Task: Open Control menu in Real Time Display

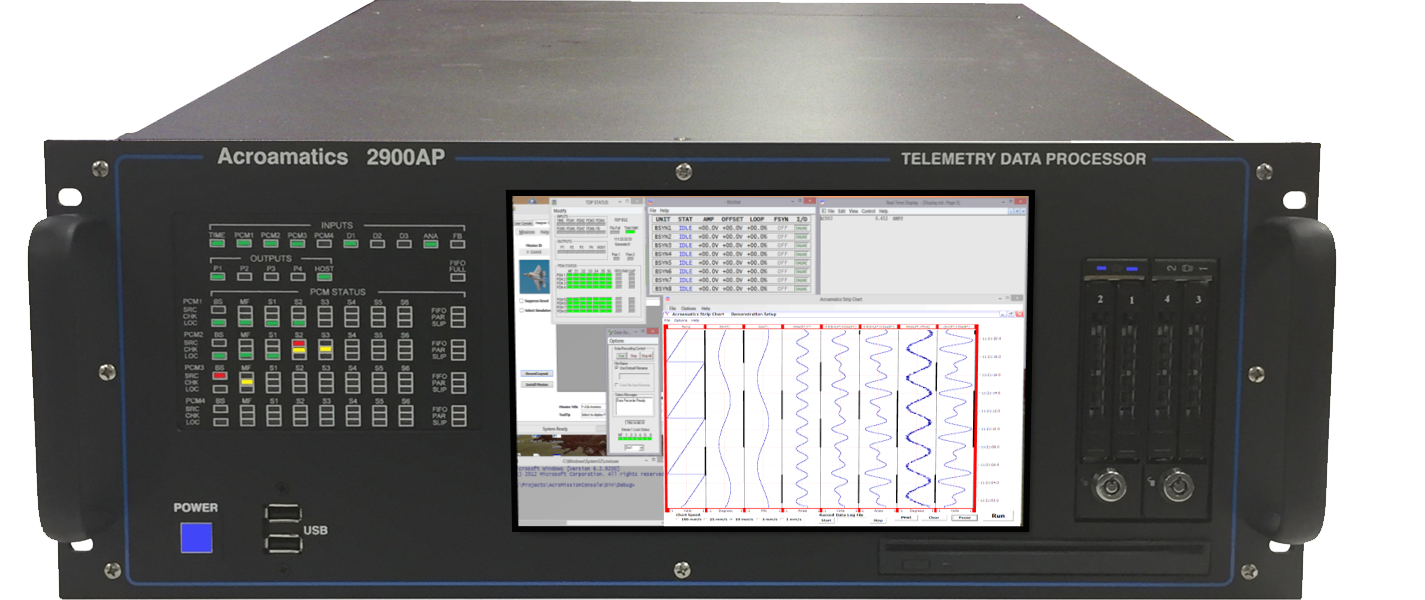Action: (868, 211)
